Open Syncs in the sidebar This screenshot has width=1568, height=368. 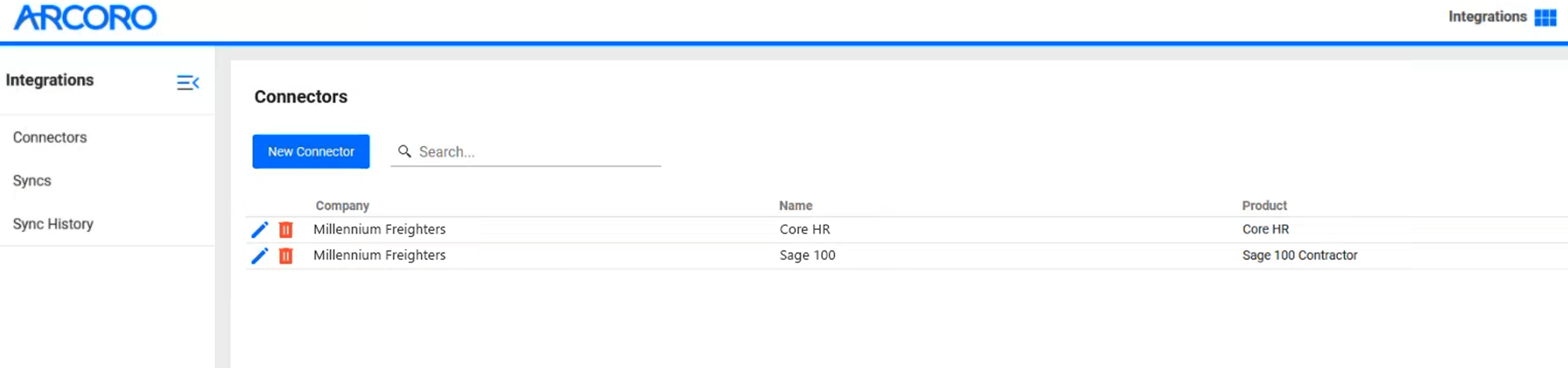tap(32, 181)
